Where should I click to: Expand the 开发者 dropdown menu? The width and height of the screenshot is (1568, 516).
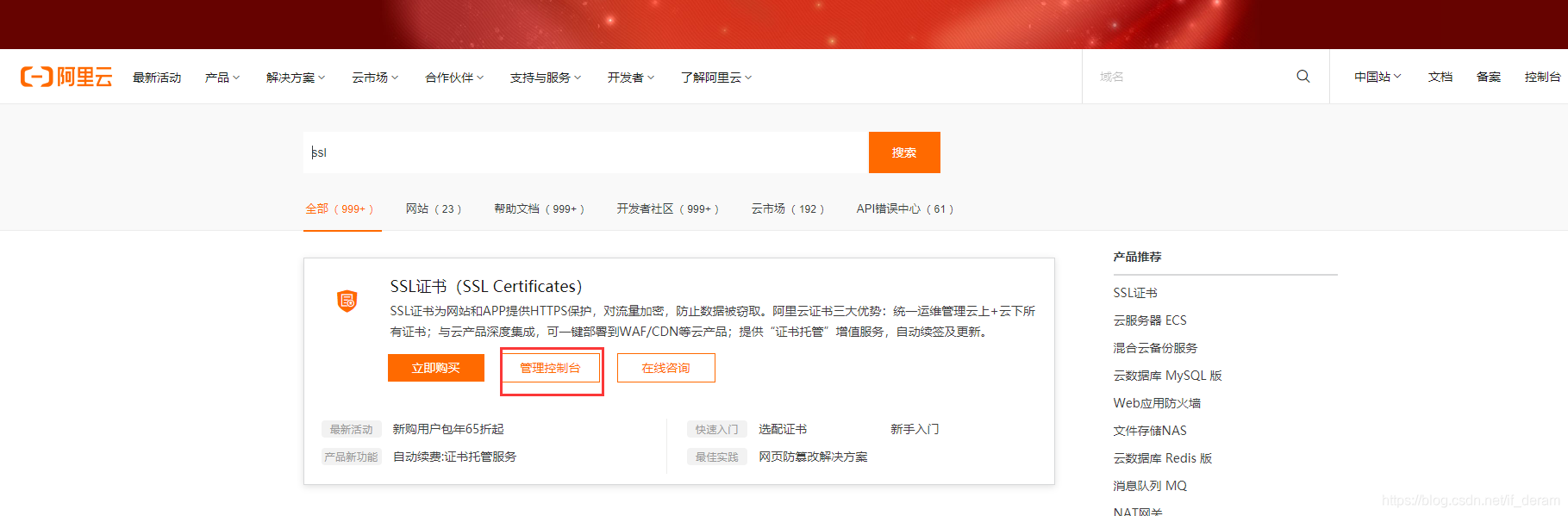[x=631, y=78]
